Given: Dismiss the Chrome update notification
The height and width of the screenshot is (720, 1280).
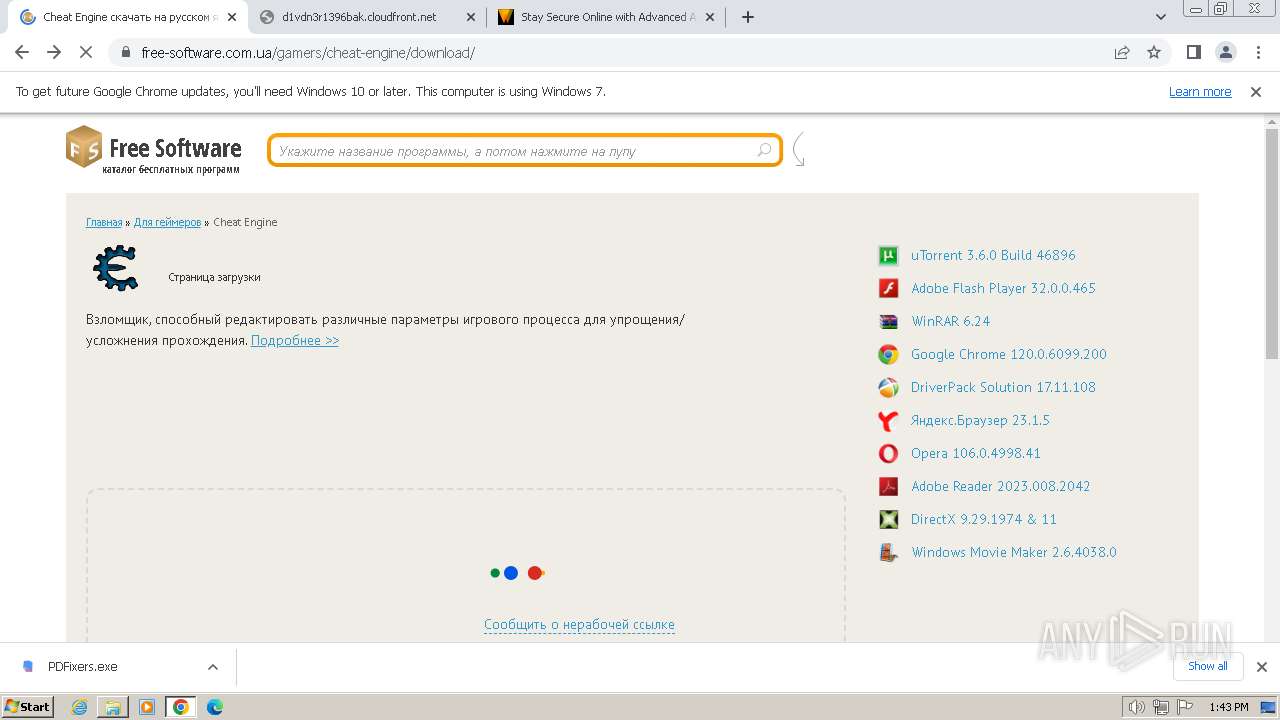Looking at the screenshot, I should click(x=1256, y=92).
